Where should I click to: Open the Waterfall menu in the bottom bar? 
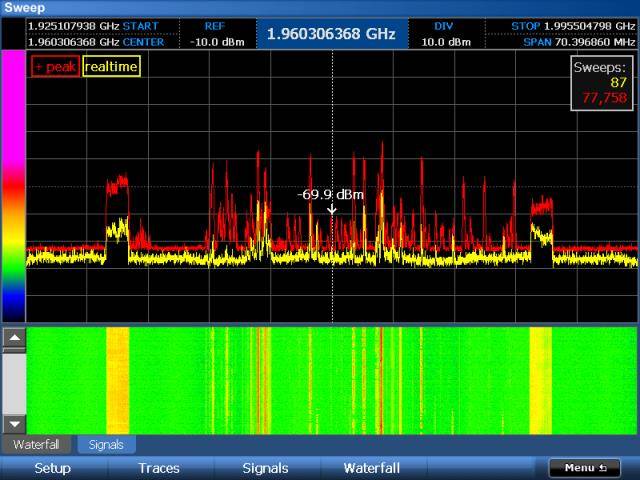click(x=371, y=468)
